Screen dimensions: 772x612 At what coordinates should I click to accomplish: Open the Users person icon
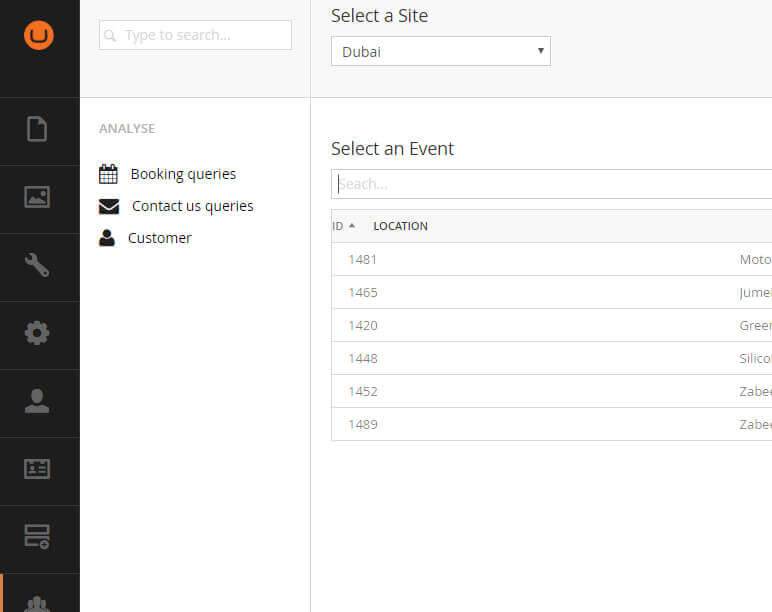pyautogui.click(x=37, y=401)
